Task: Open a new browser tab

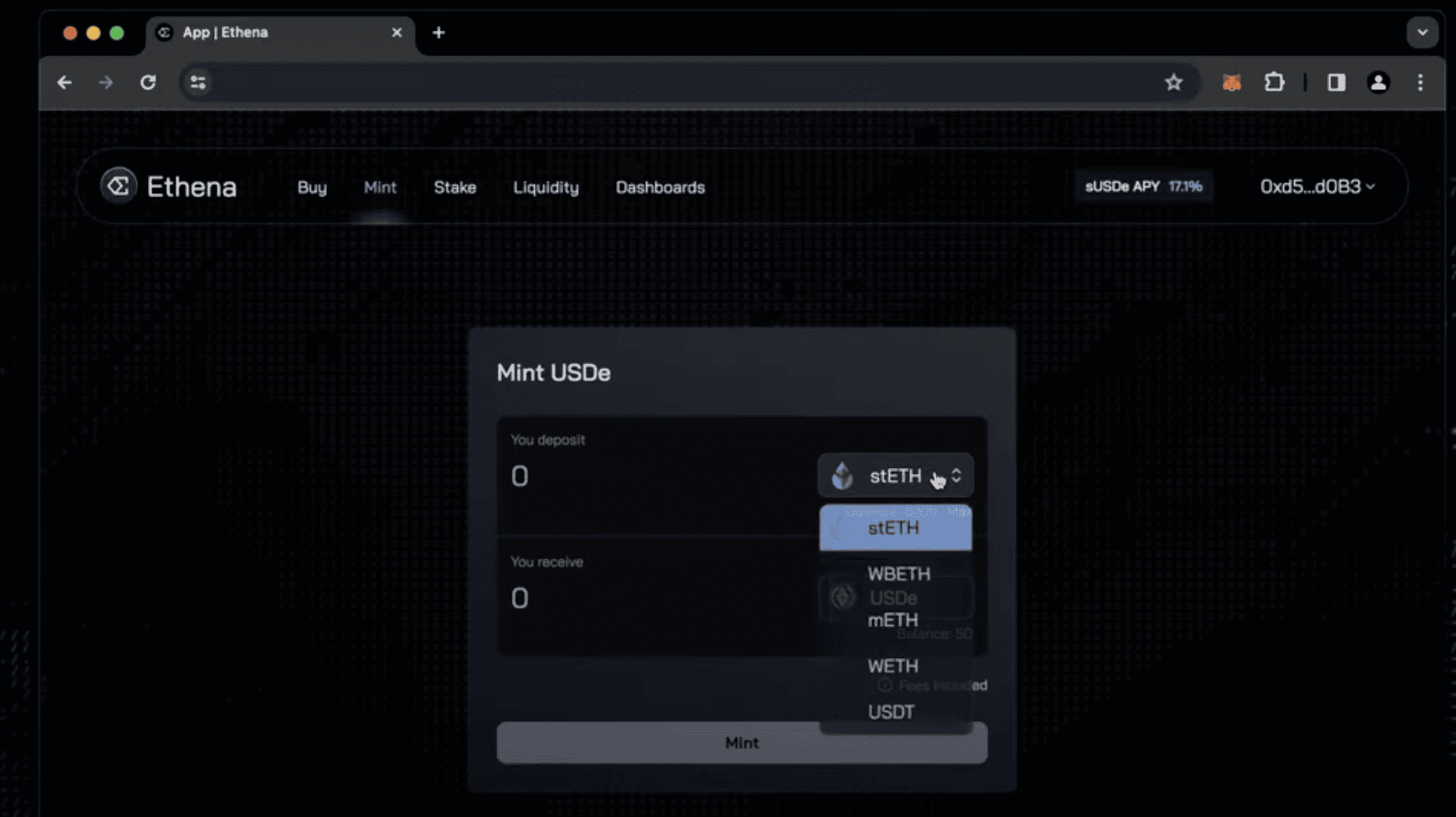Action: click(439, 33)
